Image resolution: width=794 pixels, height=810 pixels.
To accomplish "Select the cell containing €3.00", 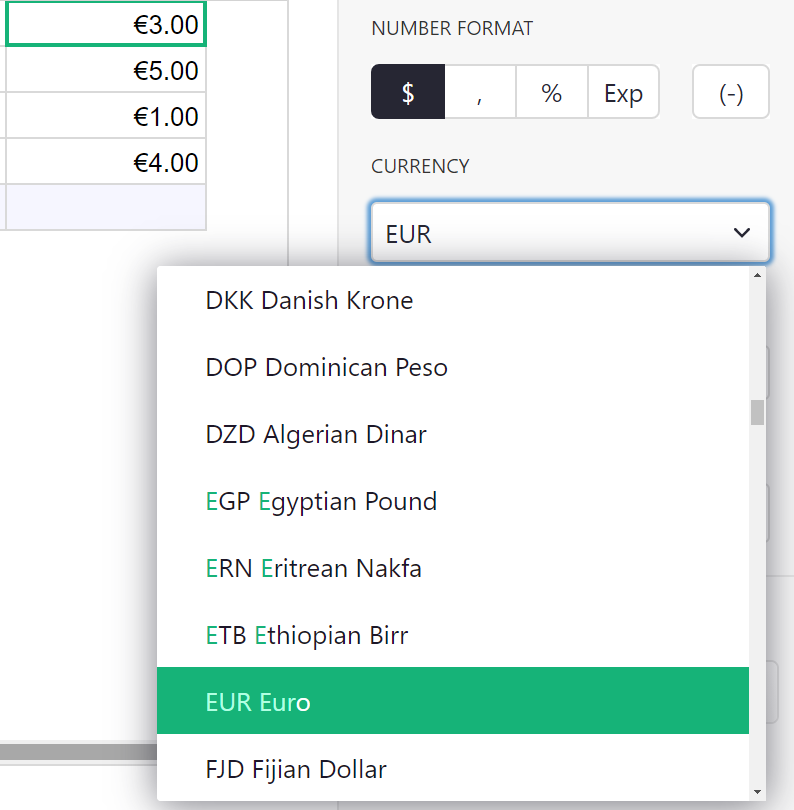I will coord(106,26).
